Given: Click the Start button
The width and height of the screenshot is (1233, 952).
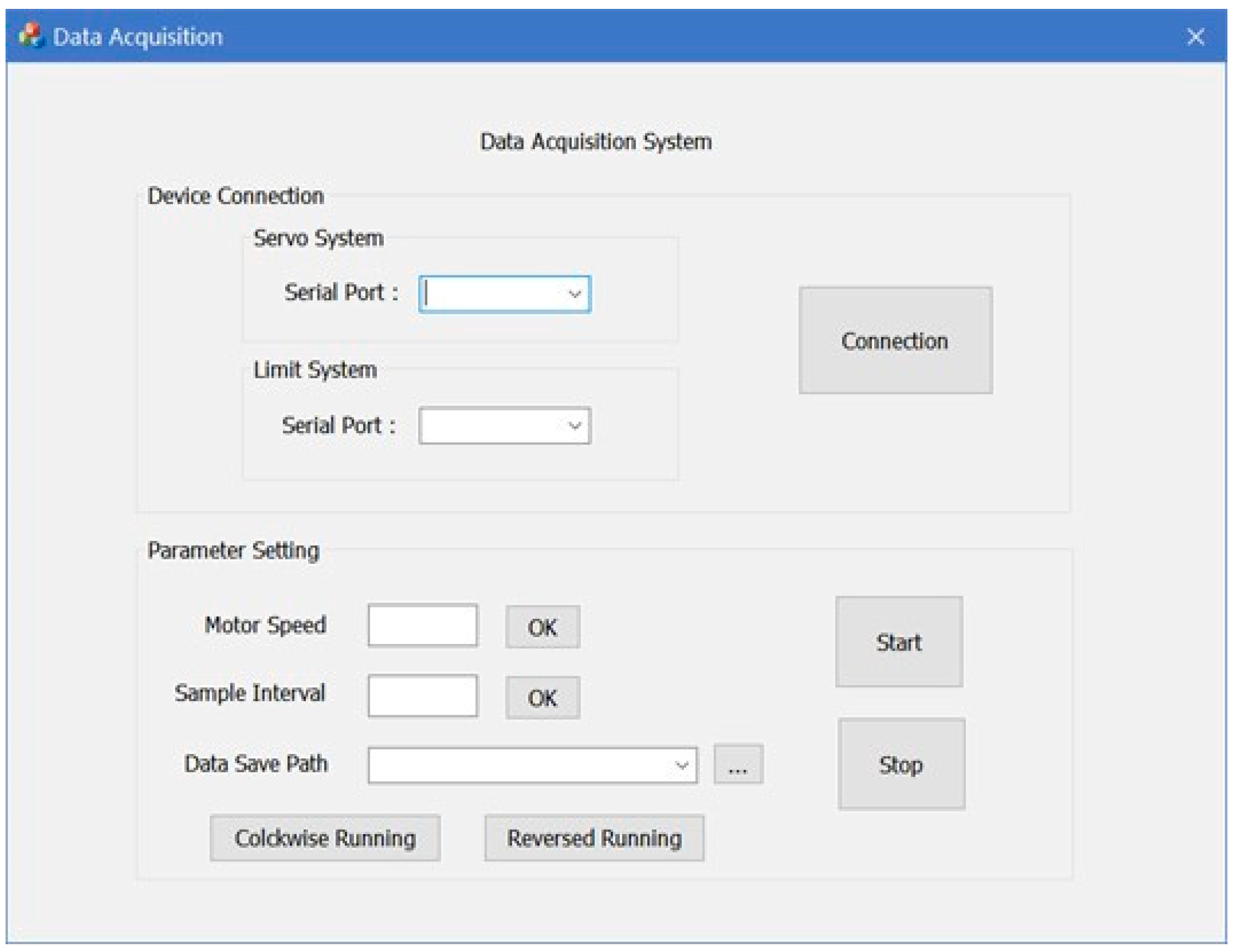Looking at the screenshot, I should [x=899, y=642].
